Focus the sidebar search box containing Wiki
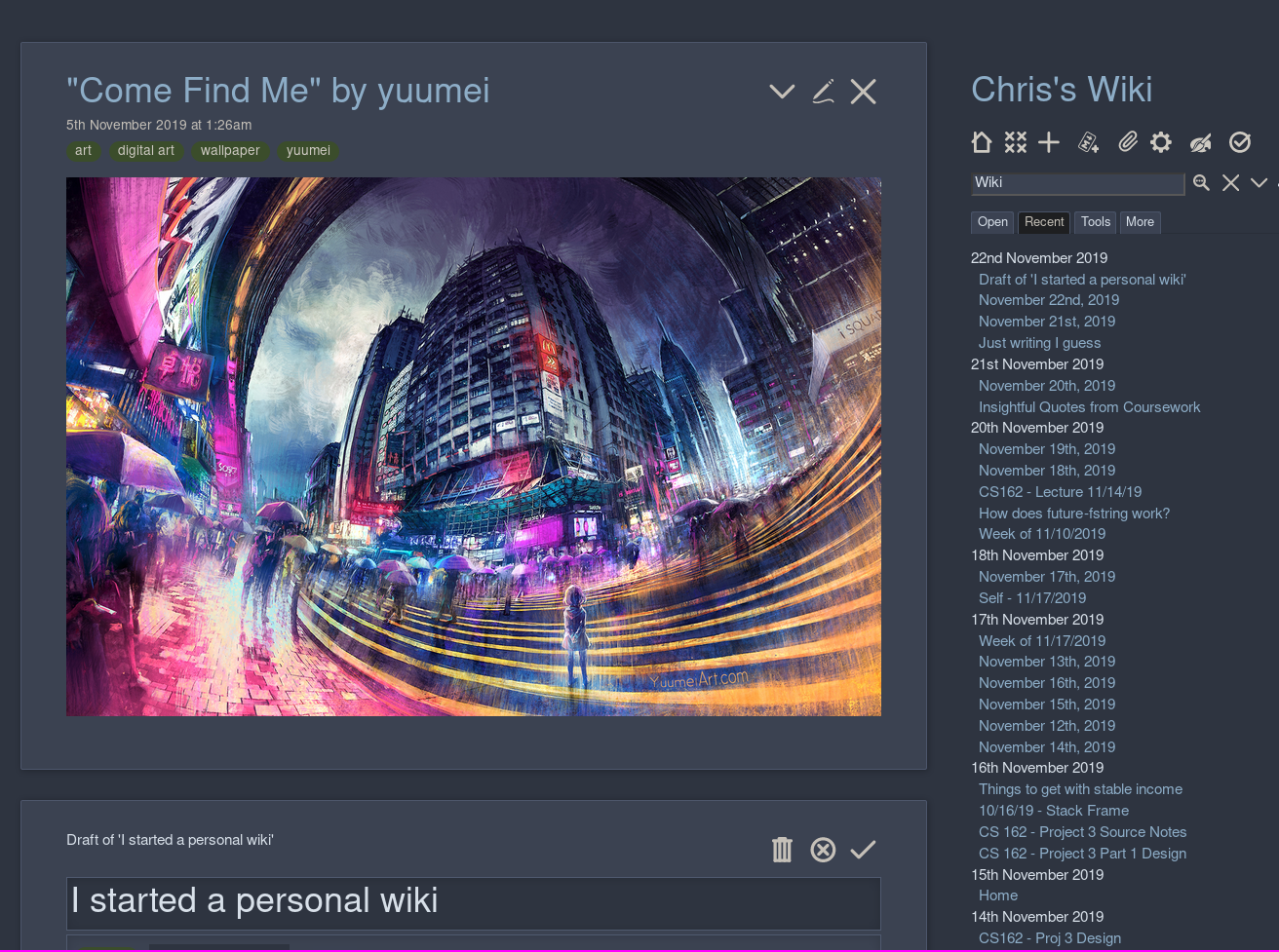Screen dimensions: 1279x952 click(1077, 182)
